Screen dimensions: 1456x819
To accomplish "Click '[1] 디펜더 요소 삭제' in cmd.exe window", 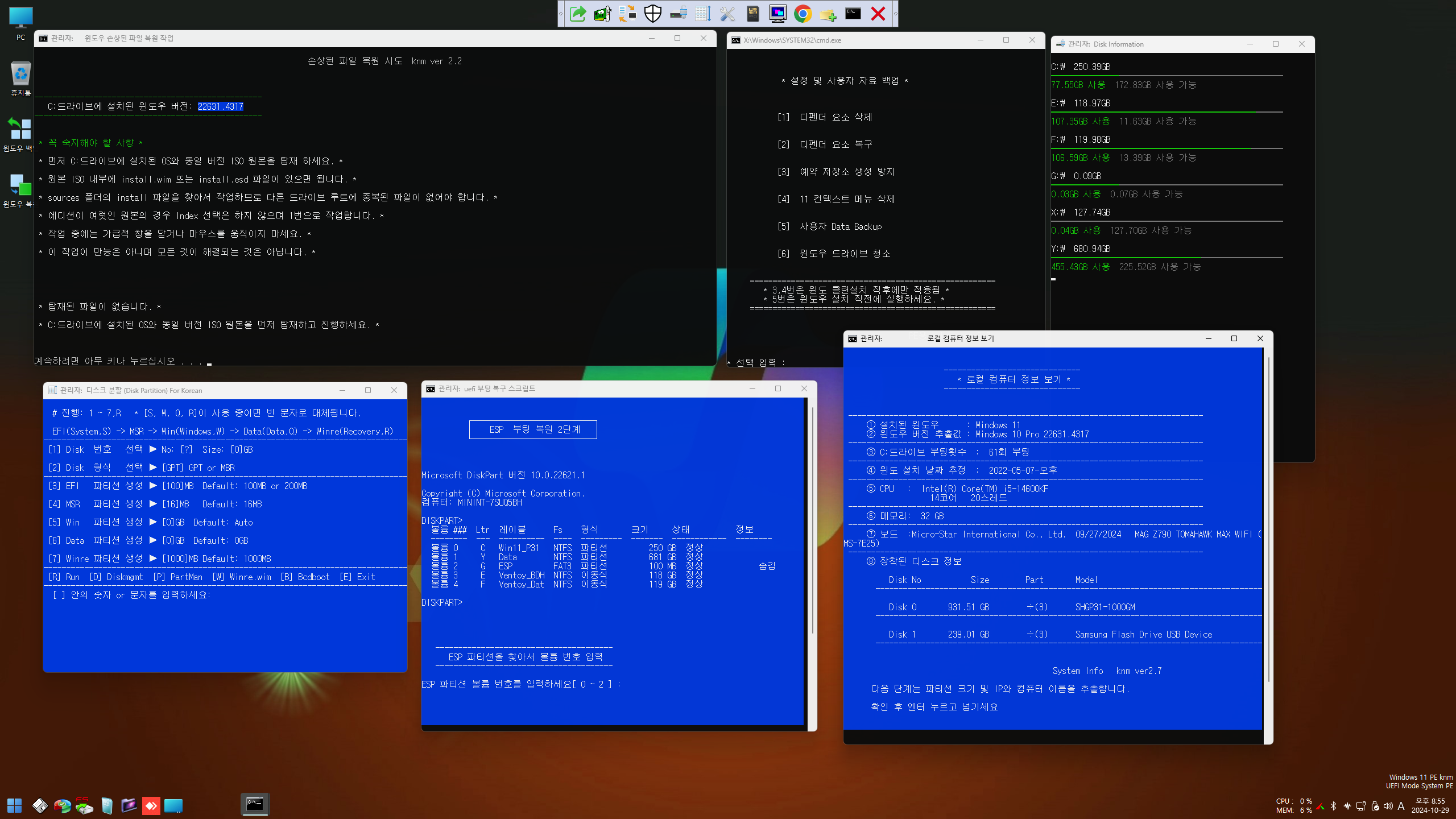I will pyautogui.click(x=825, y=117).
